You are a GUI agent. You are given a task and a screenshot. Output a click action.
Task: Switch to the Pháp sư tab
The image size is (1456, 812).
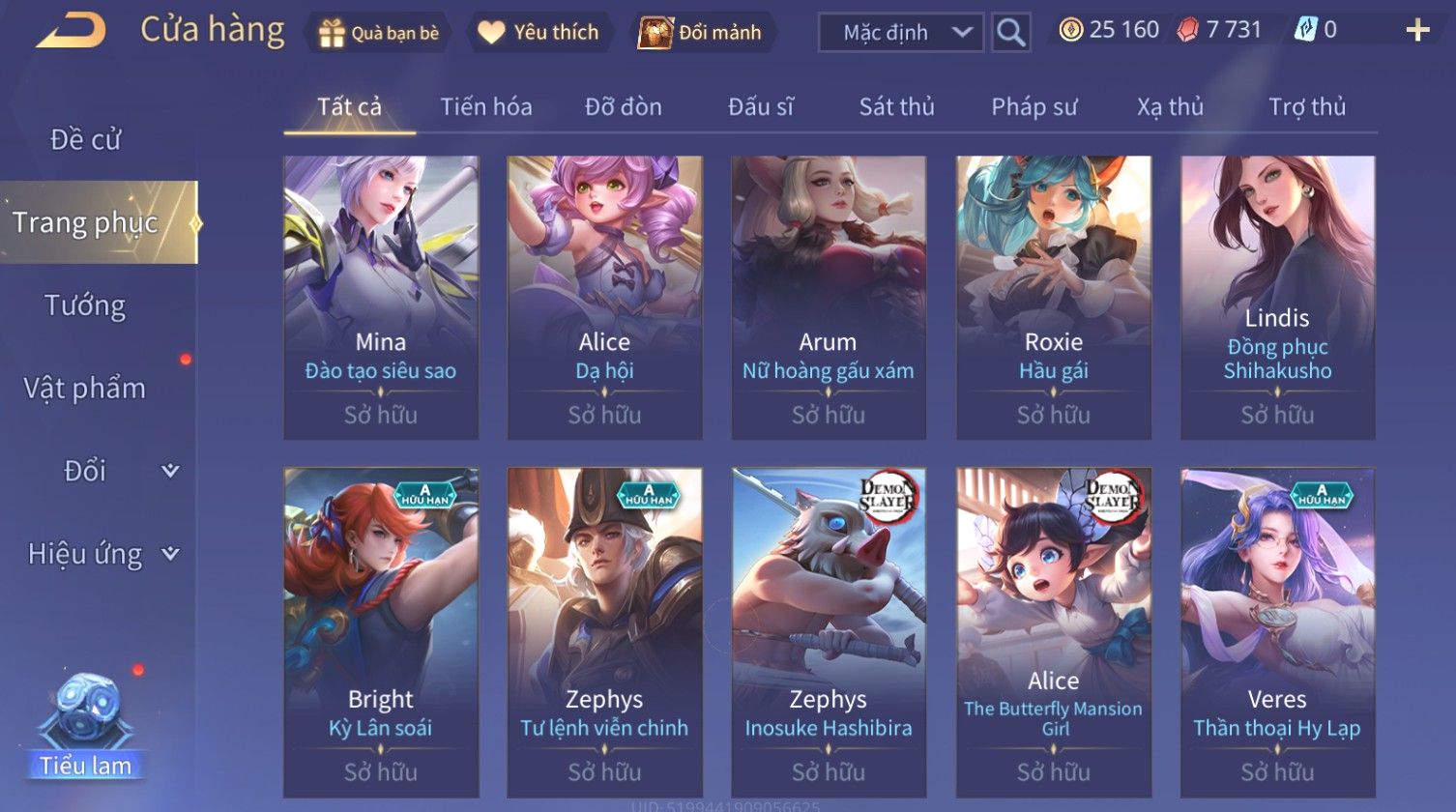pyautogui.click(x=1034, y=106)
